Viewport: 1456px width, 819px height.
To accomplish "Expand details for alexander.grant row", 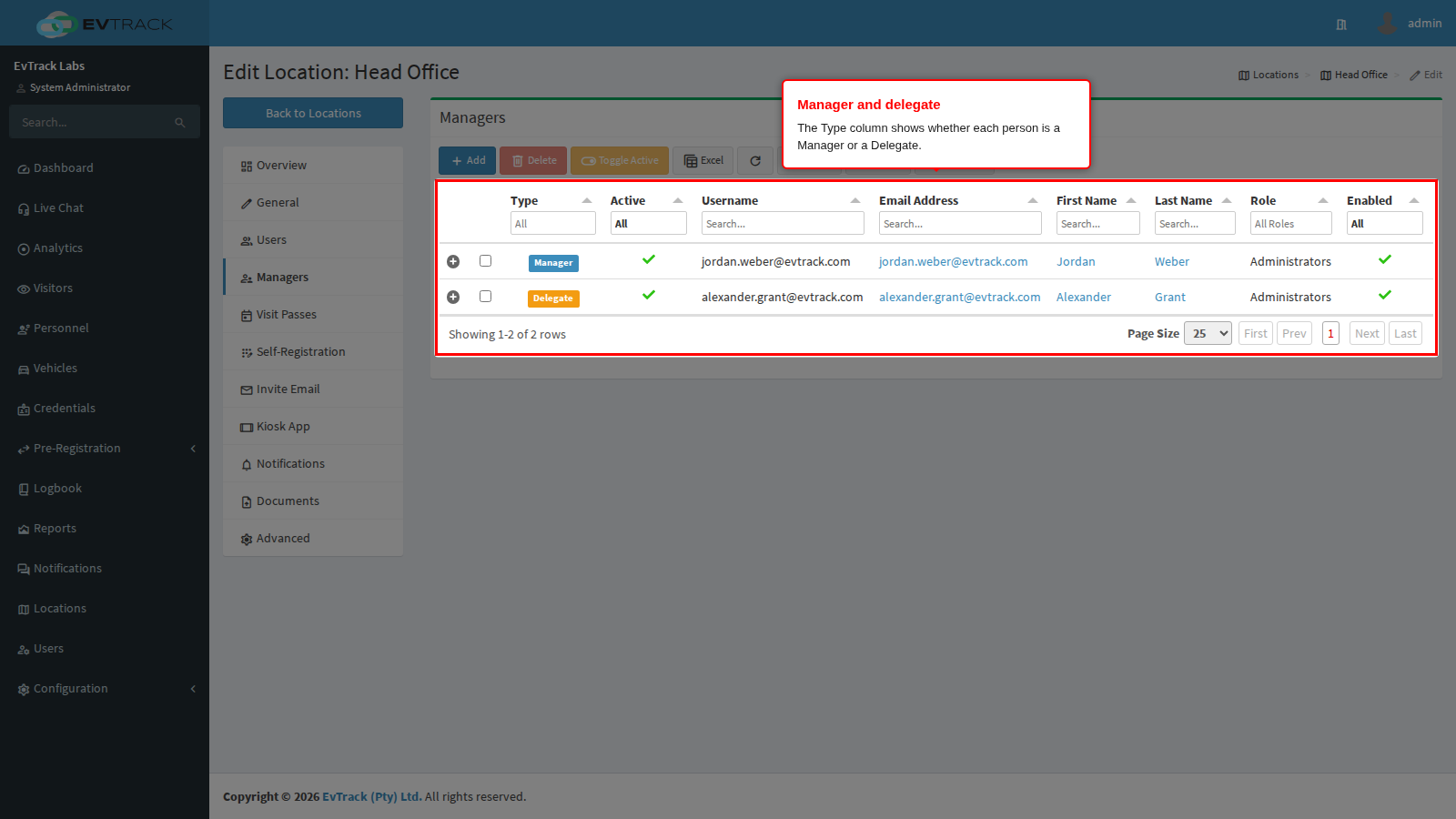I will tap(453, 298).
